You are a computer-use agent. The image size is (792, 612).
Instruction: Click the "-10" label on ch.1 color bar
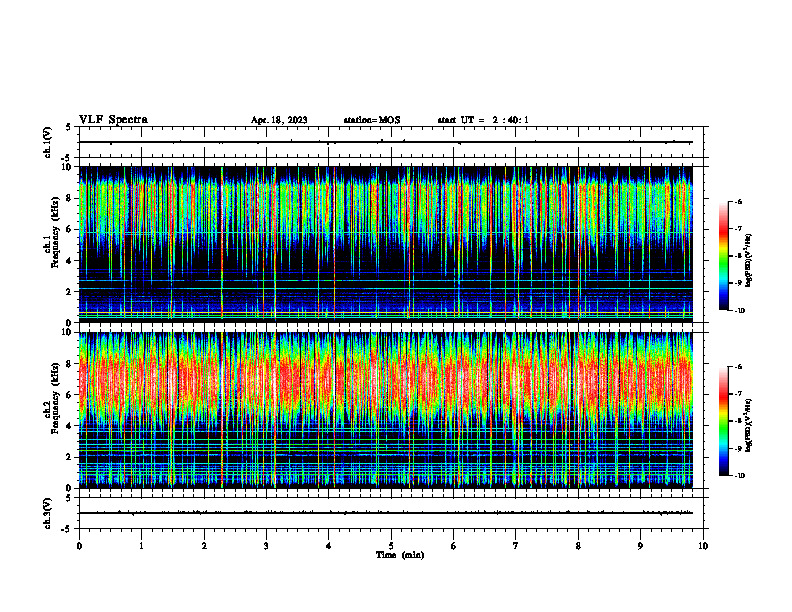[739, 311]
